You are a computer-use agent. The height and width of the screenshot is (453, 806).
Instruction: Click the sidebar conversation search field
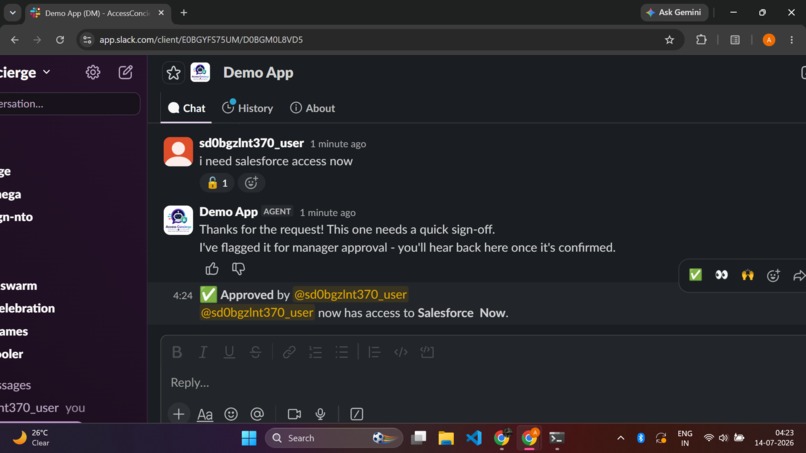[x=70, y=104]
